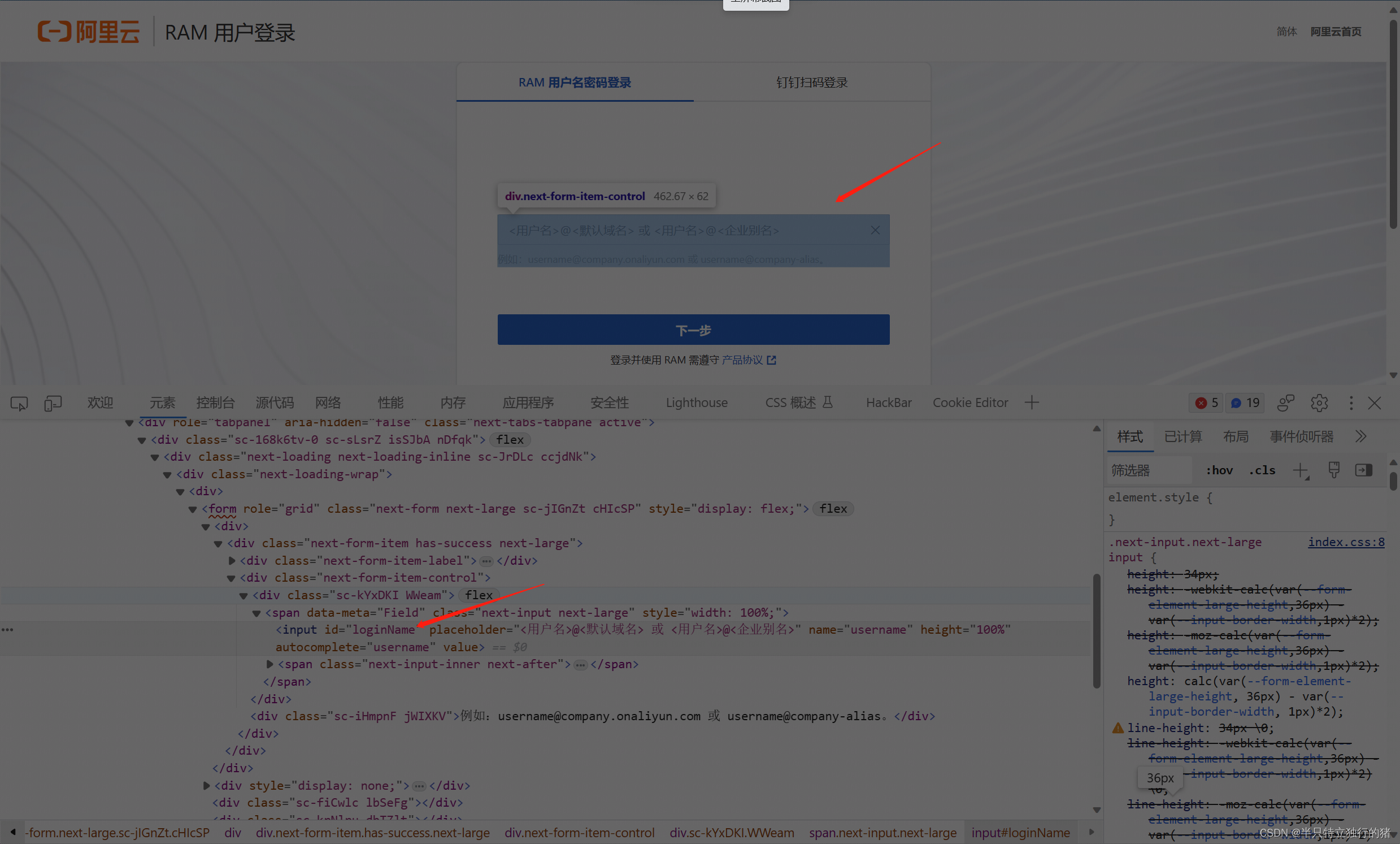Click the new style rule plus icon

click(1300, 470)
